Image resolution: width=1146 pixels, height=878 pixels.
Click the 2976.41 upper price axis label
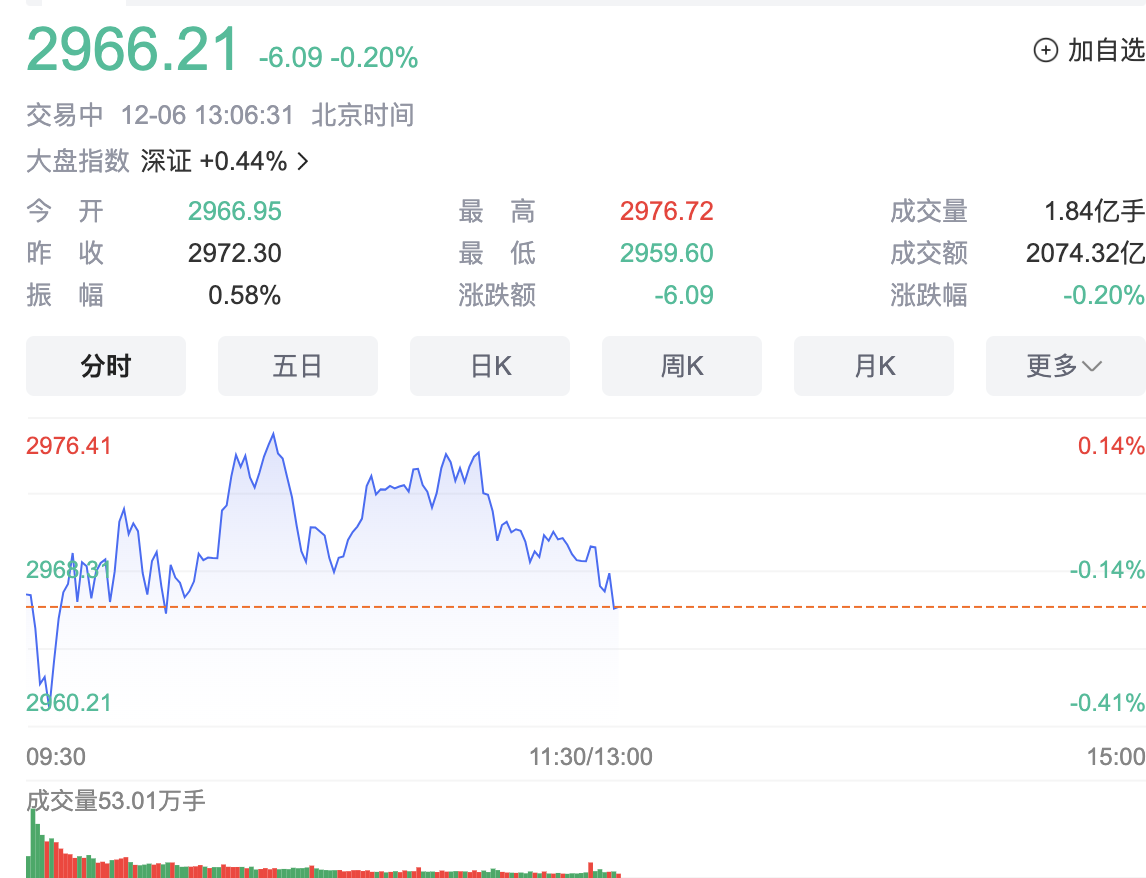69,445
